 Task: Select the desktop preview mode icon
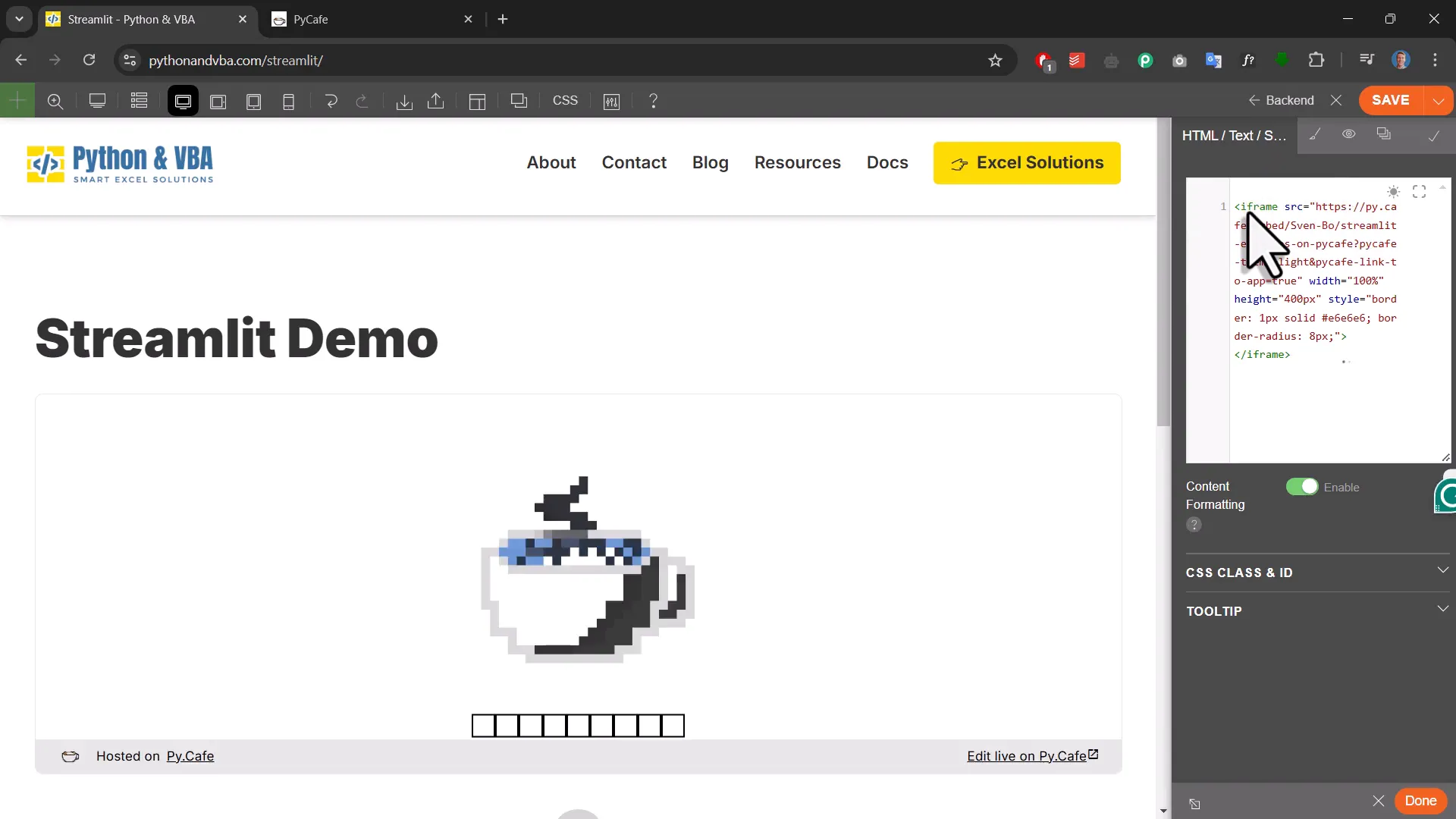pos(183,101)
